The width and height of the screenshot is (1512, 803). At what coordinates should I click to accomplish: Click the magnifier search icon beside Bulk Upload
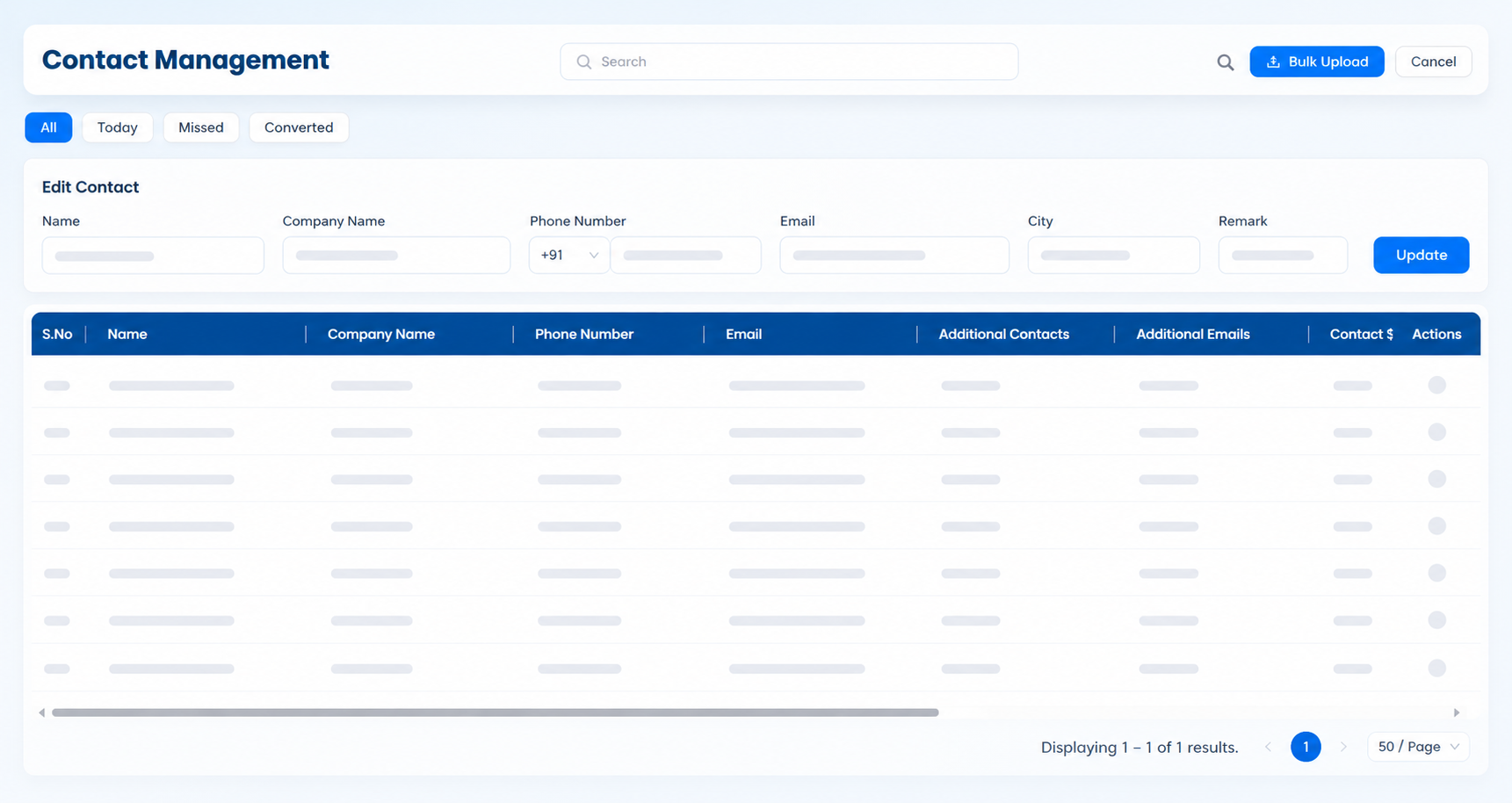pyautogui.click(x=1225, y=62)
